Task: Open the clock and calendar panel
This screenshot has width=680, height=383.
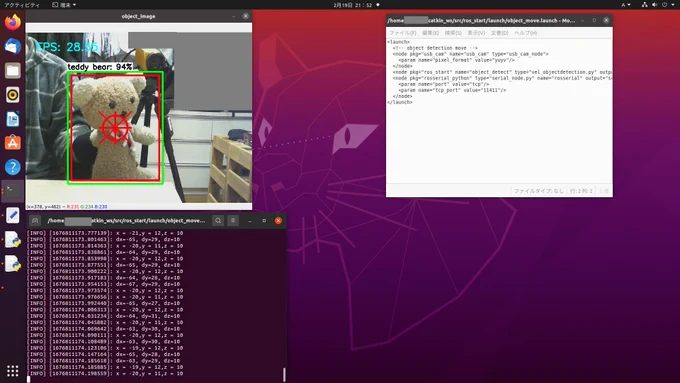Action: [x=353, y=5]
